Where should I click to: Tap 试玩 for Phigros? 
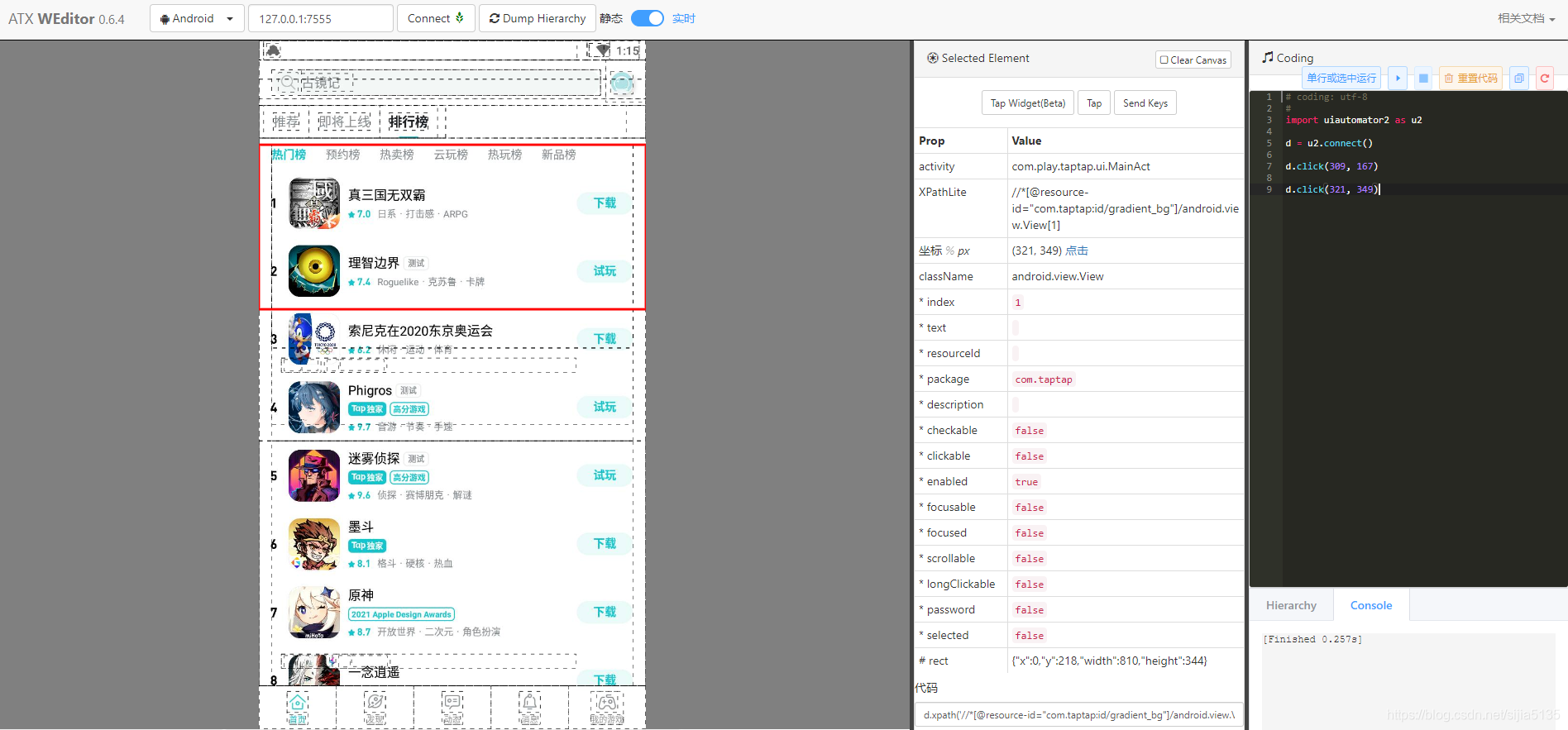605,406
